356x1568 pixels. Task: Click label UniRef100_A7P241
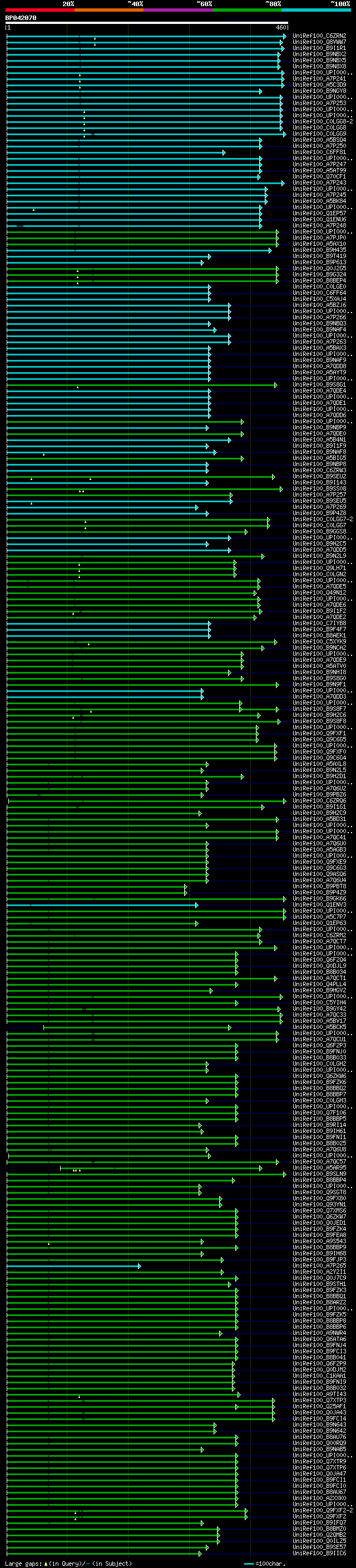319,78
